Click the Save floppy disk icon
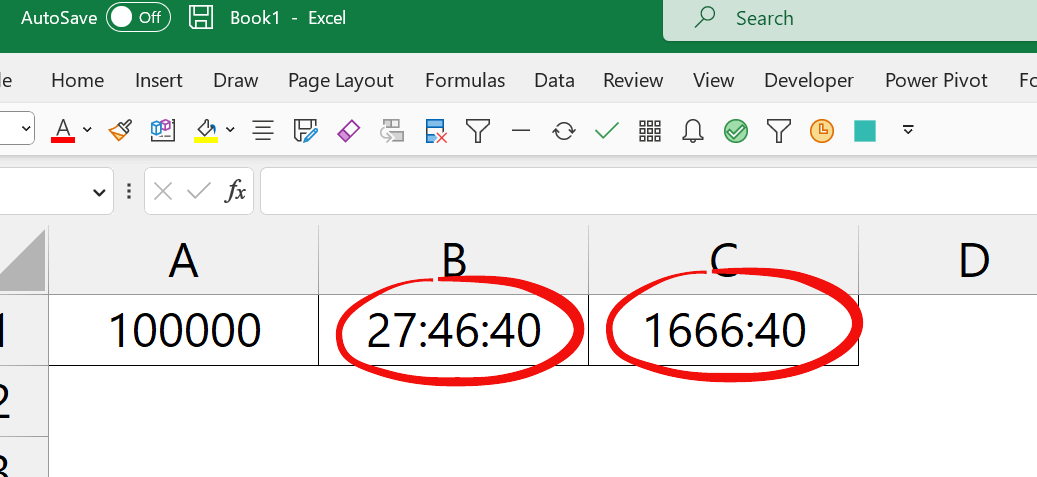This screenshot has width=1037, height=477. [201, 17]
